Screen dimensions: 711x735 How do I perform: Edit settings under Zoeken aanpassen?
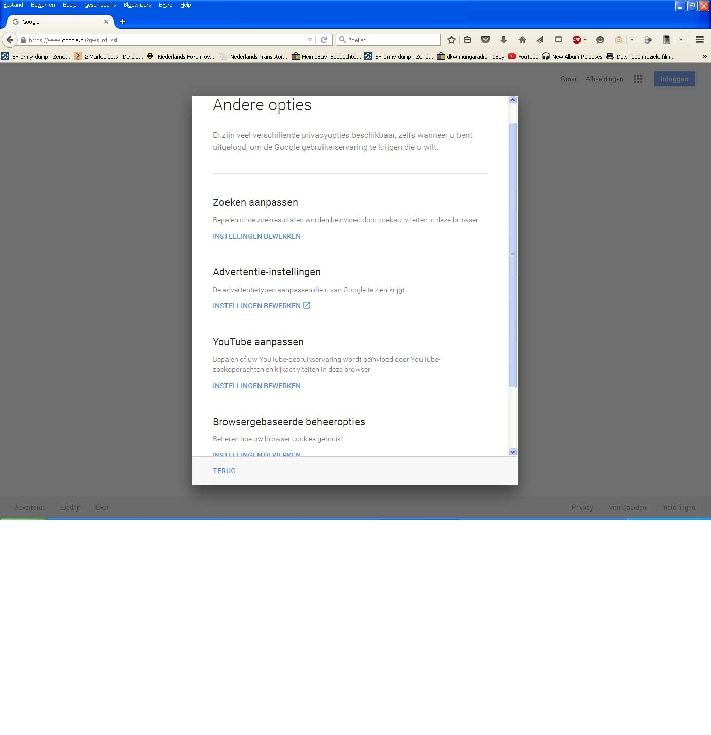click(256, 236)
